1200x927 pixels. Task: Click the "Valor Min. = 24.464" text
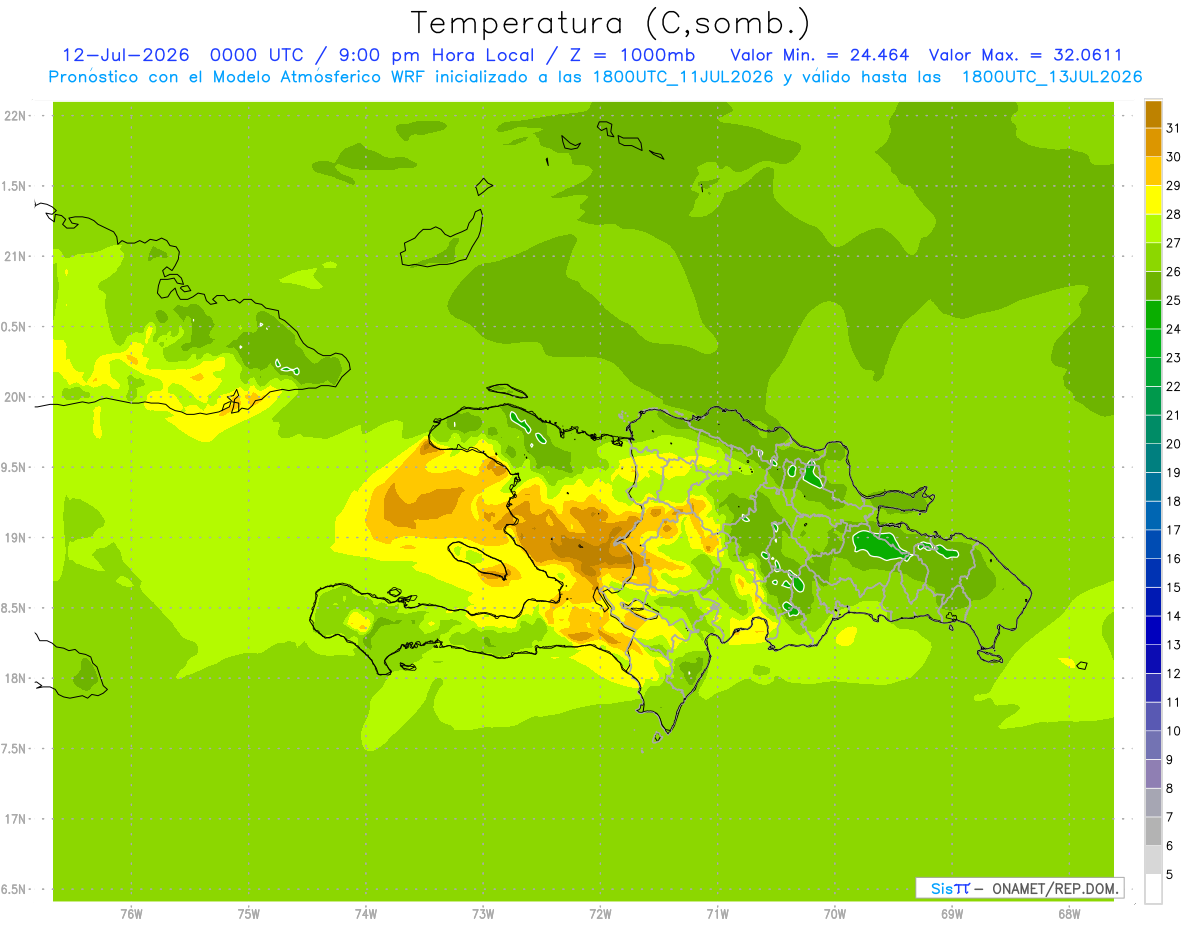(x=820, y=54)
